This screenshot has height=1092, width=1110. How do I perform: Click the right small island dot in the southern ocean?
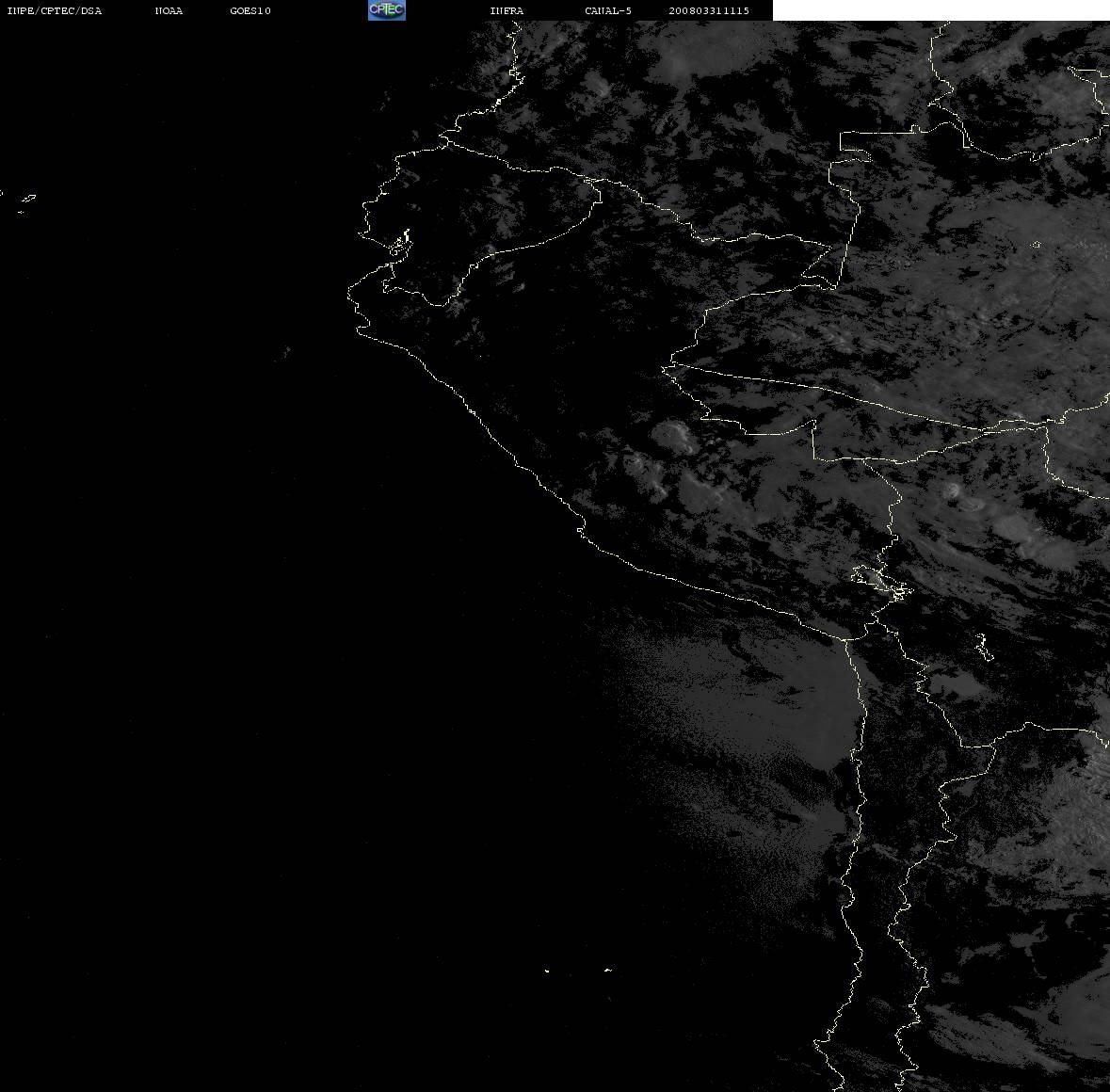pos(607,970)
